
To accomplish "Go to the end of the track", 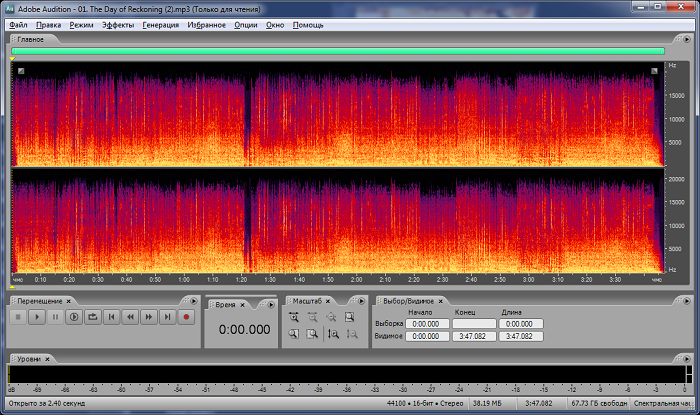I will (x=167, y=317).
